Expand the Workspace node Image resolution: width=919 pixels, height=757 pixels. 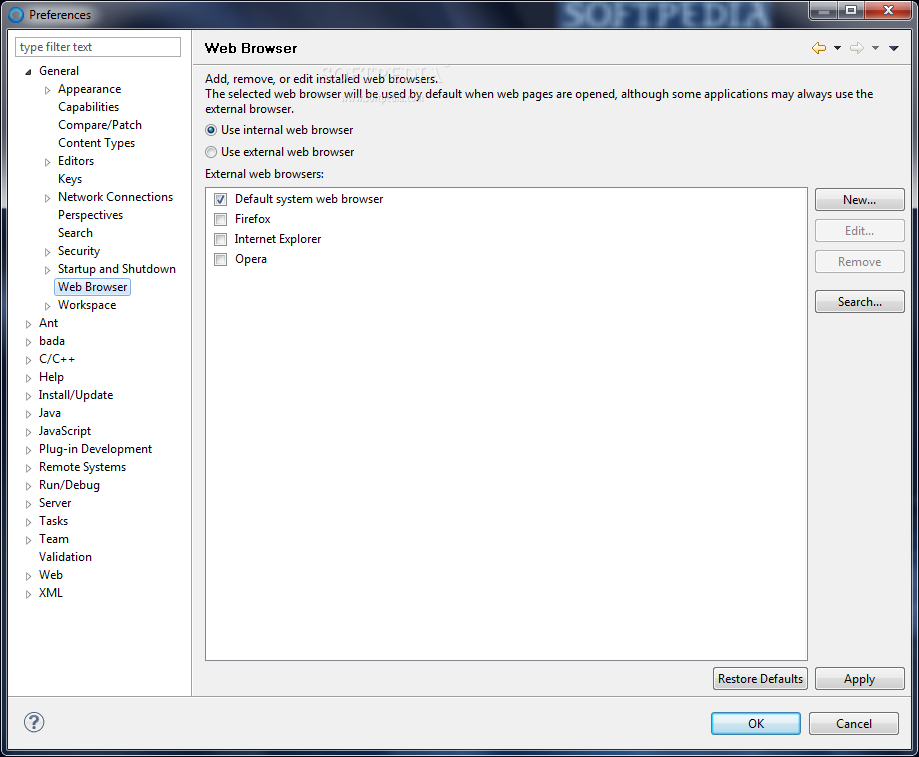pos(47,306)
